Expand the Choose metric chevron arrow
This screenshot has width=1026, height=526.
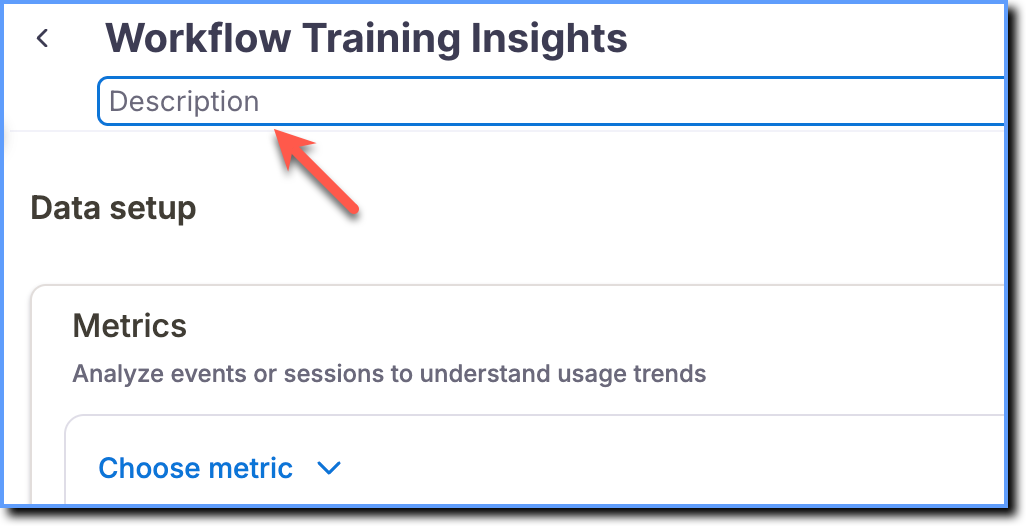[329, 468]
